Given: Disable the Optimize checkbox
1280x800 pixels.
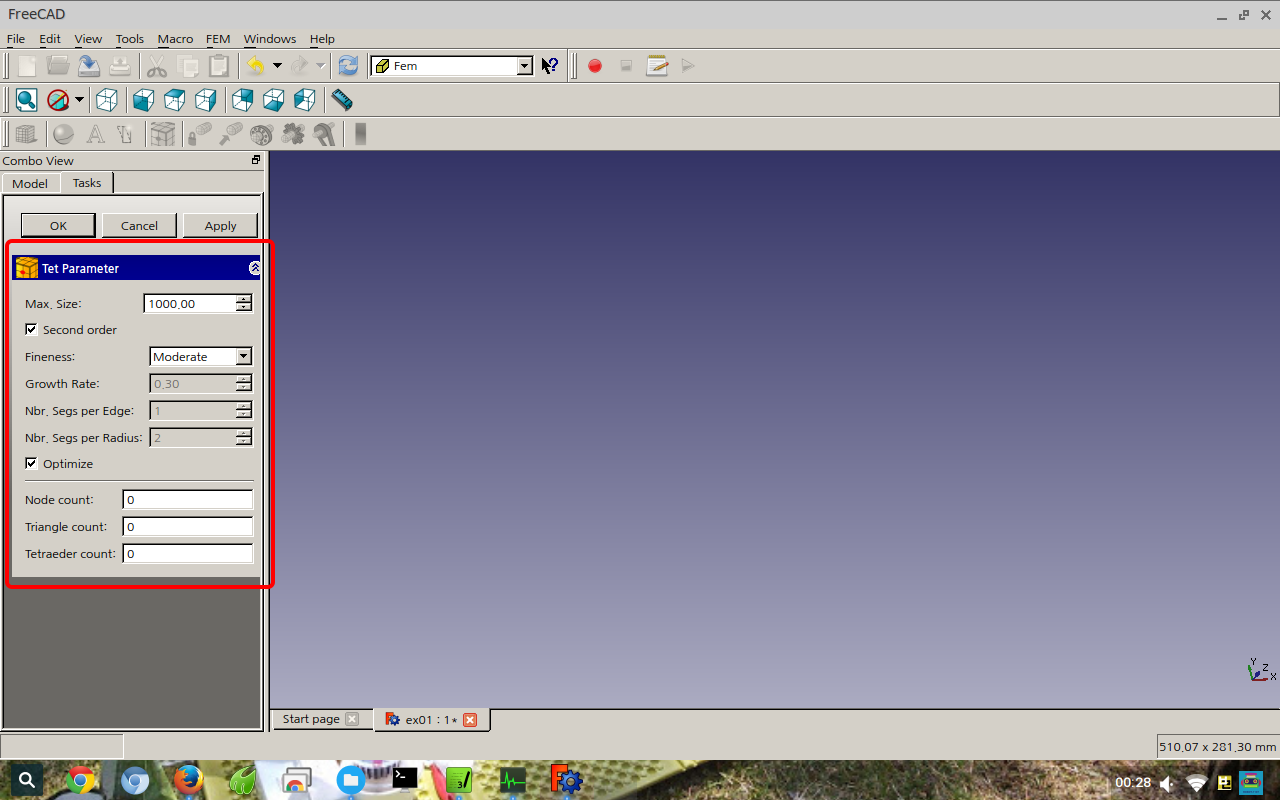Looking at the screenshot, I should pyautogui.click(x=31, y=463).
